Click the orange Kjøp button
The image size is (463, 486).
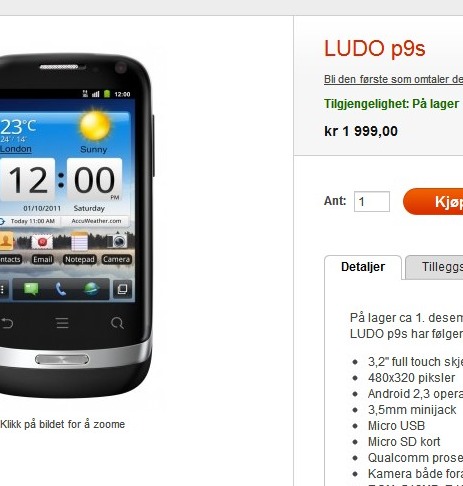(433, 201)
